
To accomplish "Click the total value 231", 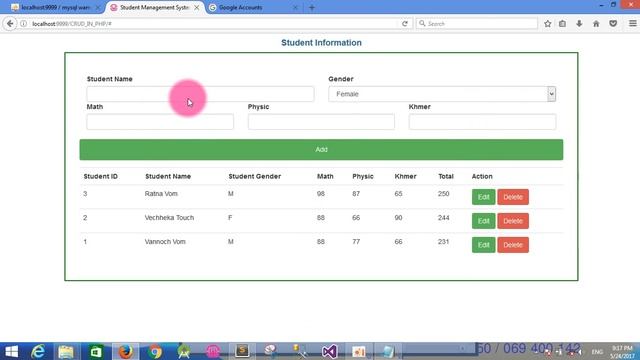I will [x=444, y=242].
